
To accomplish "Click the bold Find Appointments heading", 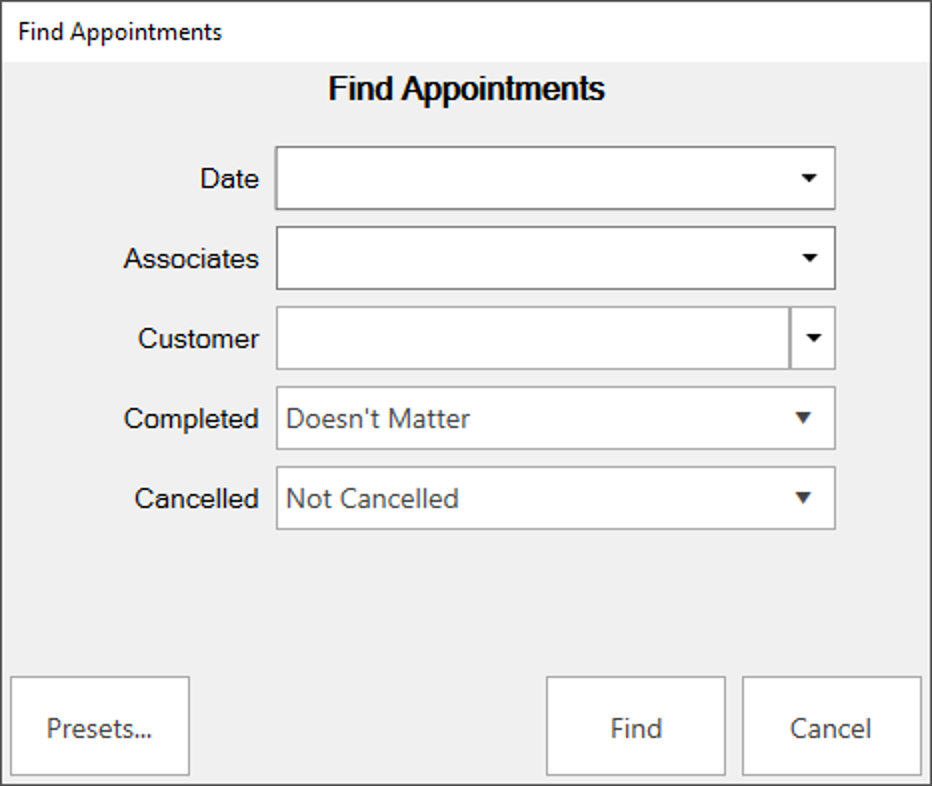I will pyautogui.click(x=466, y=89).
